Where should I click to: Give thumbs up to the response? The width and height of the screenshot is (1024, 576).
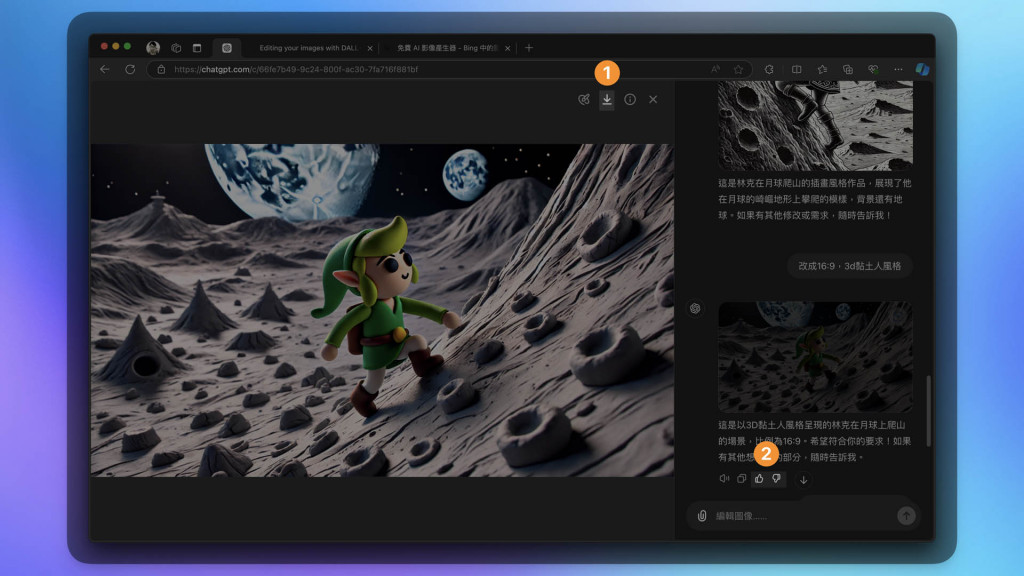(x=759, y=479)
